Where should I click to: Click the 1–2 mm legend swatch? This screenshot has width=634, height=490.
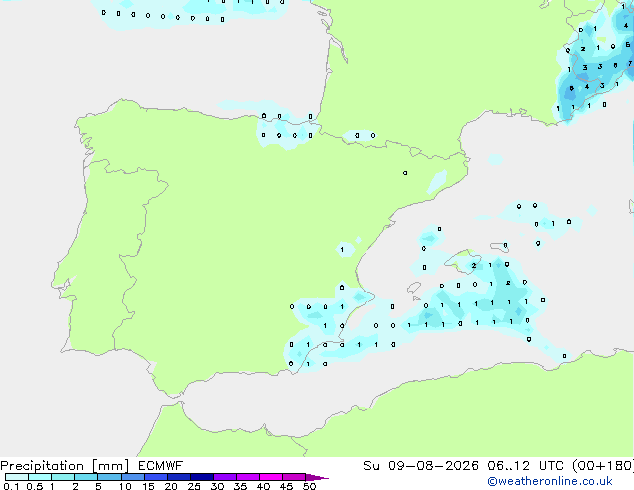point(63,477)
